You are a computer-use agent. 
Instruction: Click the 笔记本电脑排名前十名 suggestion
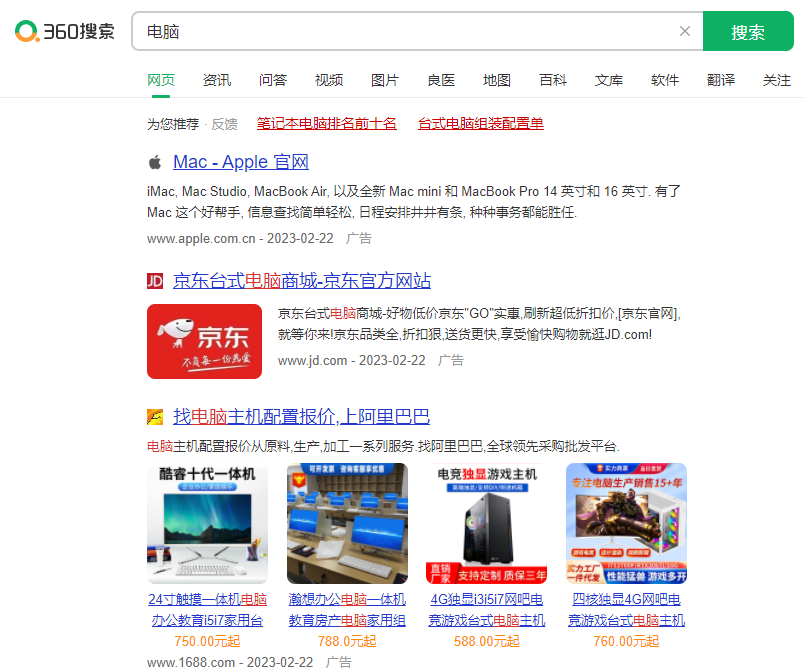pos(326,124)
